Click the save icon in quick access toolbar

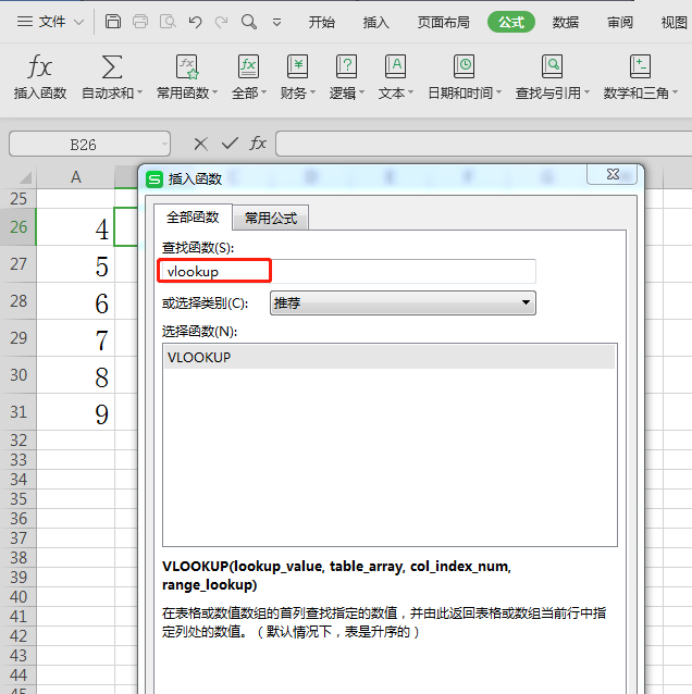pyautogui.click(x=113, y=21)
